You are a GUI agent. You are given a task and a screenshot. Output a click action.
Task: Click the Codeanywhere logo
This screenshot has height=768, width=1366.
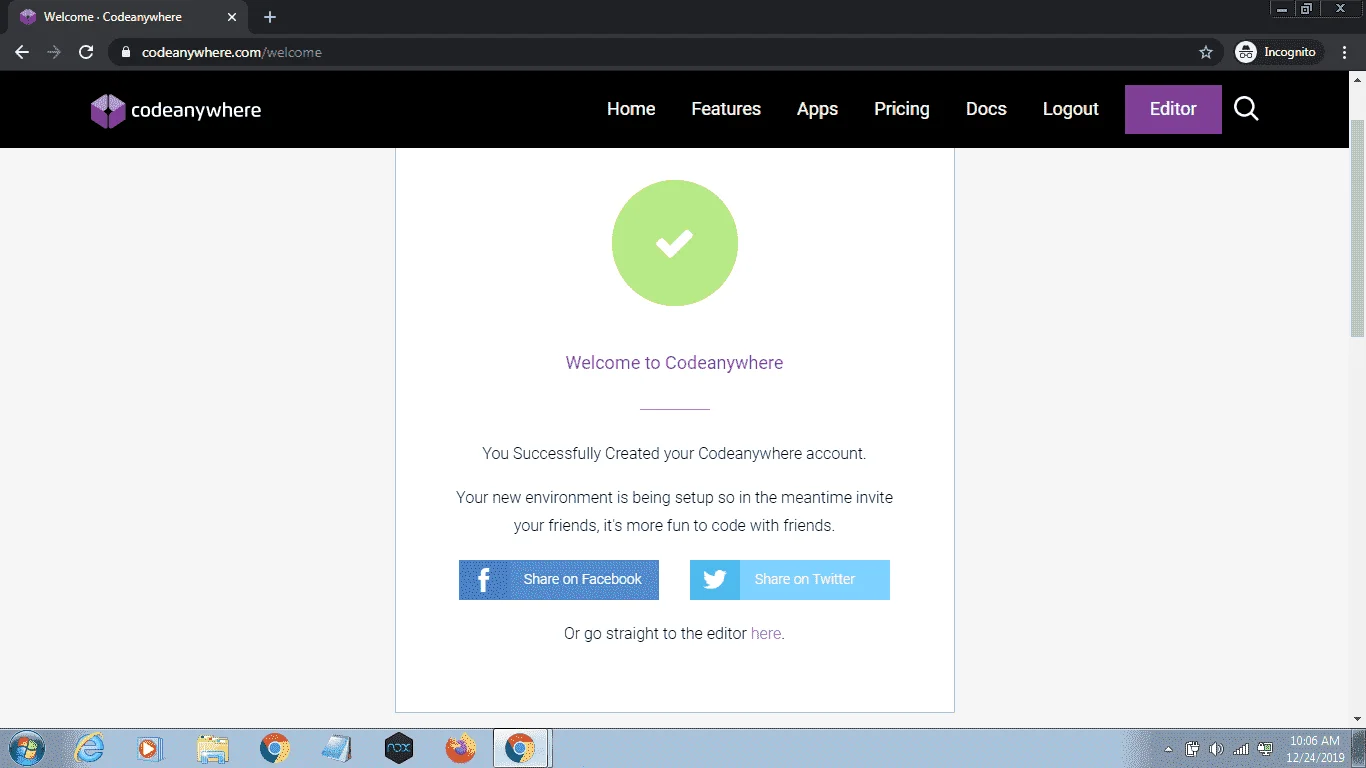click(176, 111)
